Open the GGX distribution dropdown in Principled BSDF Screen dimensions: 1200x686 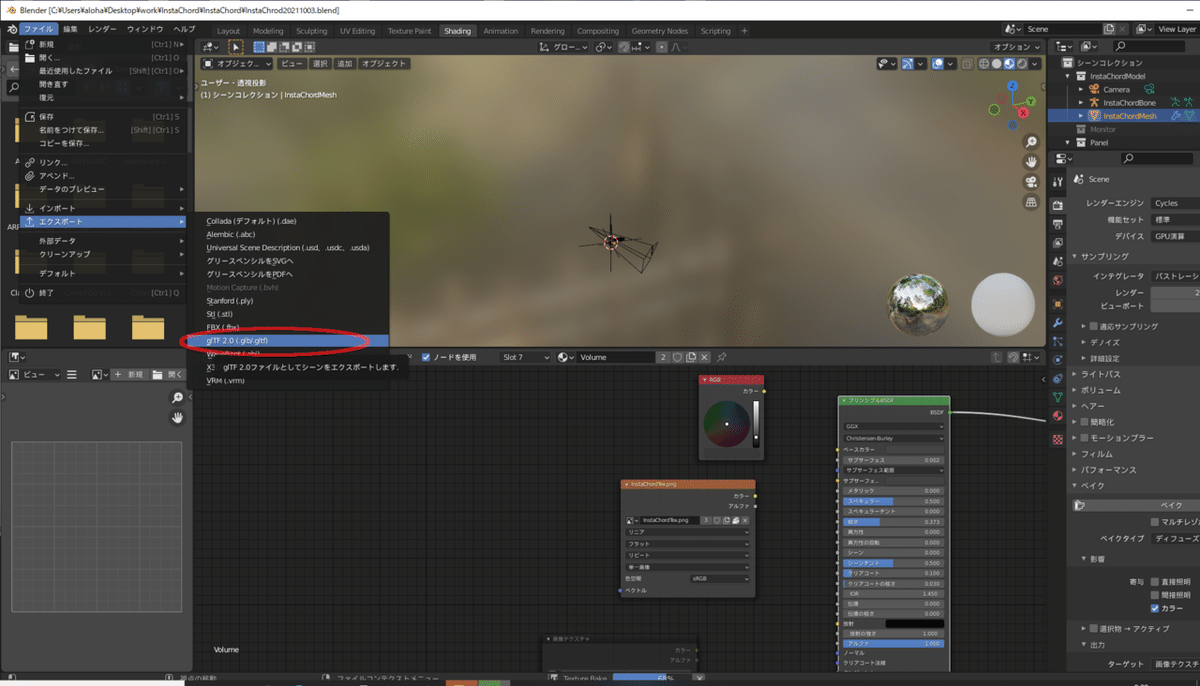[894, 425]
